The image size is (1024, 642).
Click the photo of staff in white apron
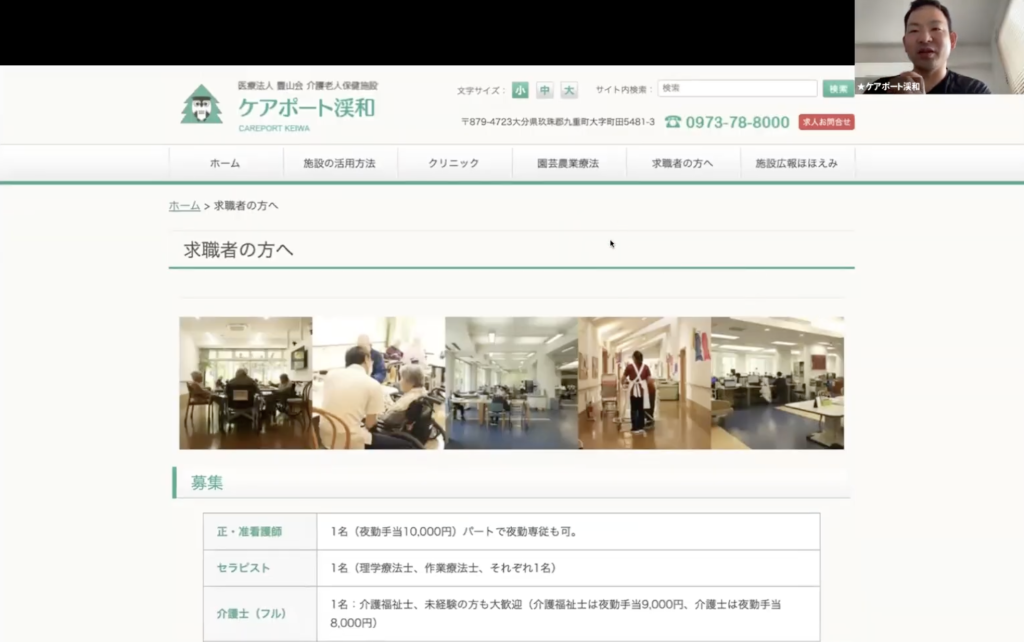pyautogui.click(x=644, y=383)
